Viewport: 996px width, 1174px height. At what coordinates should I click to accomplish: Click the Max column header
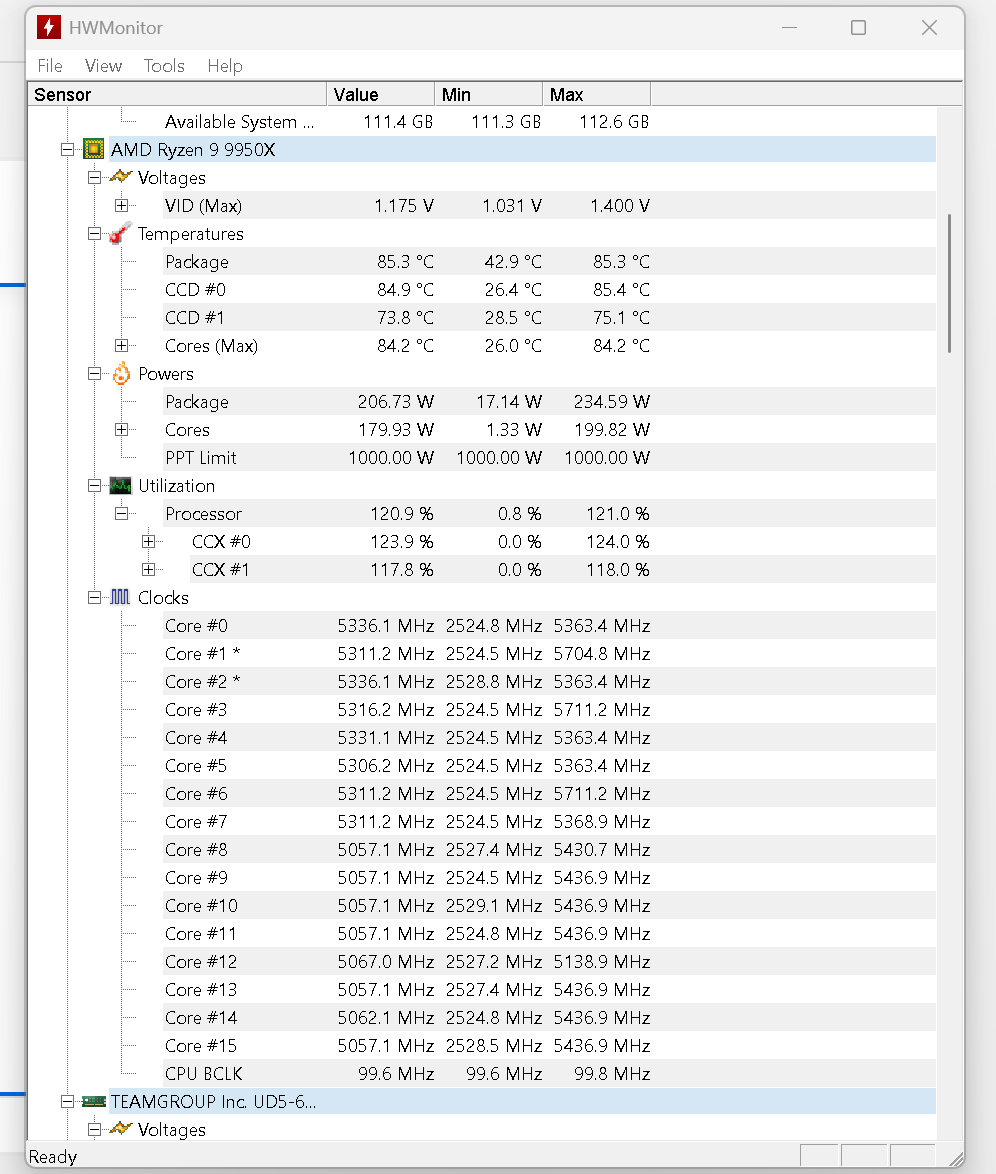597,94
